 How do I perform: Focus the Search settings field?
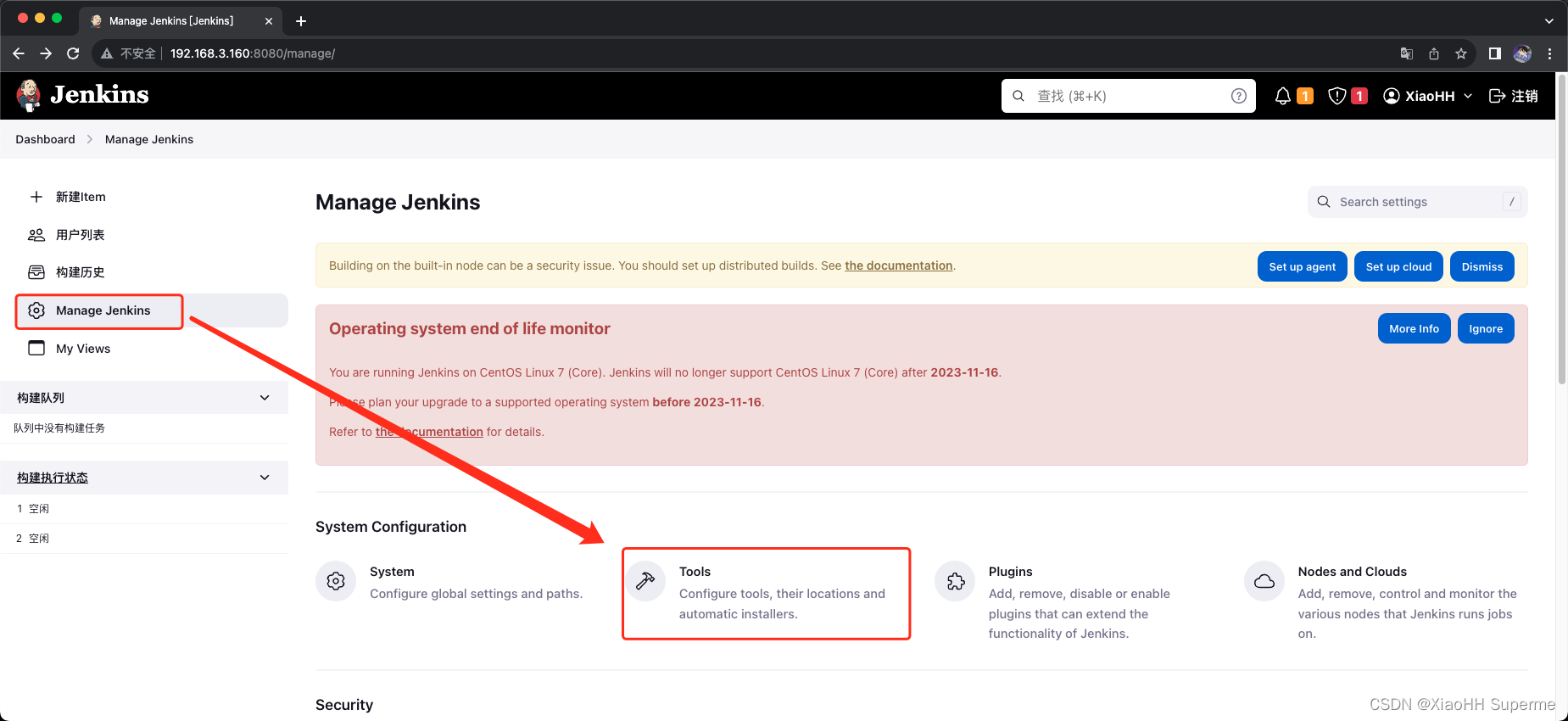[1417, 202]
